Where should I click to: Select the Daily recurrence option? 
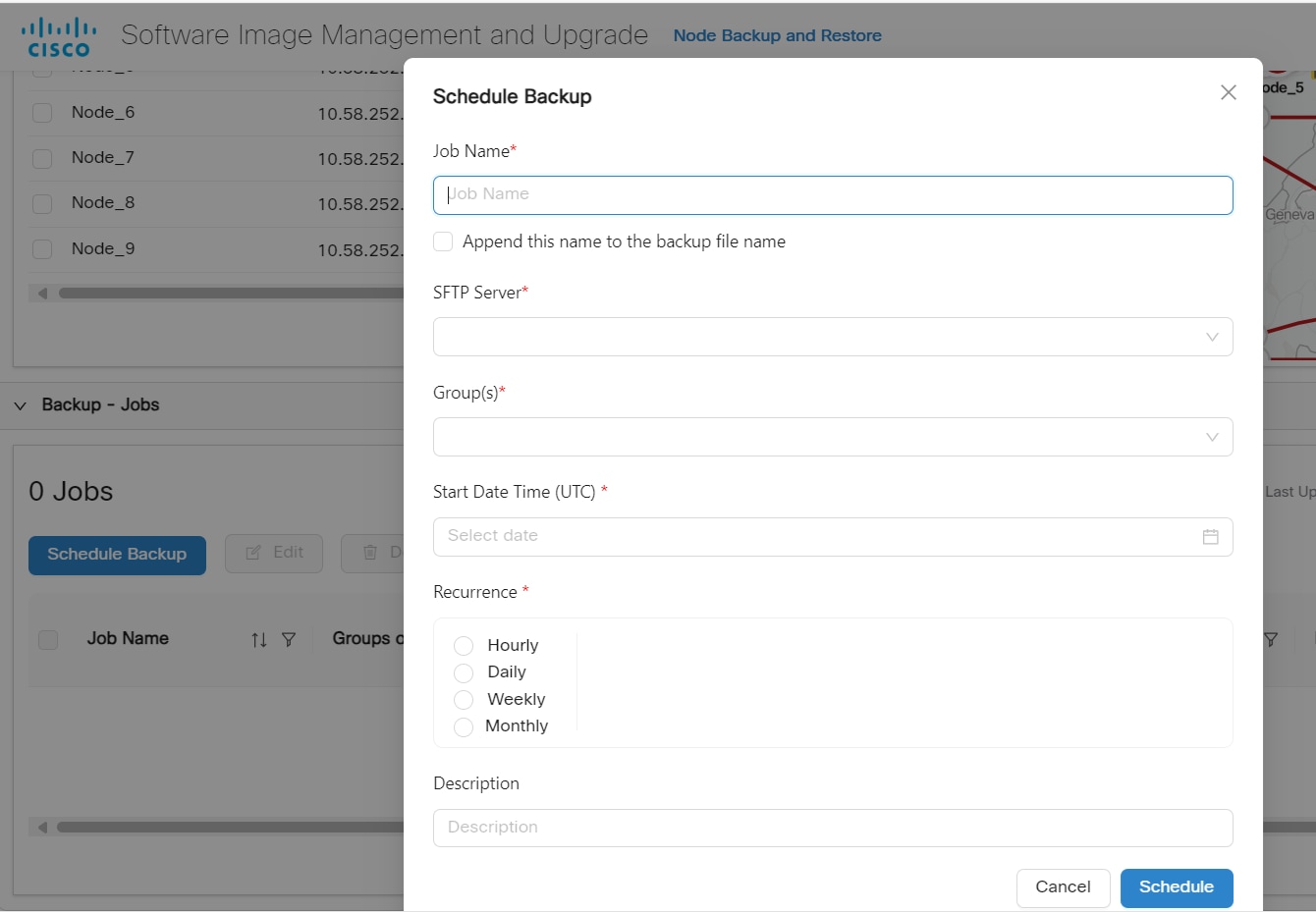pyautogui.click(x=464, y=672)
